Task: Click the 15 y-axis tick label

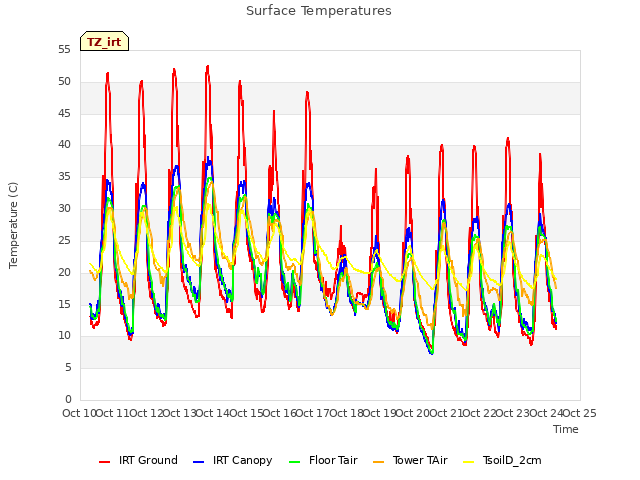Action: coord(64,304)
